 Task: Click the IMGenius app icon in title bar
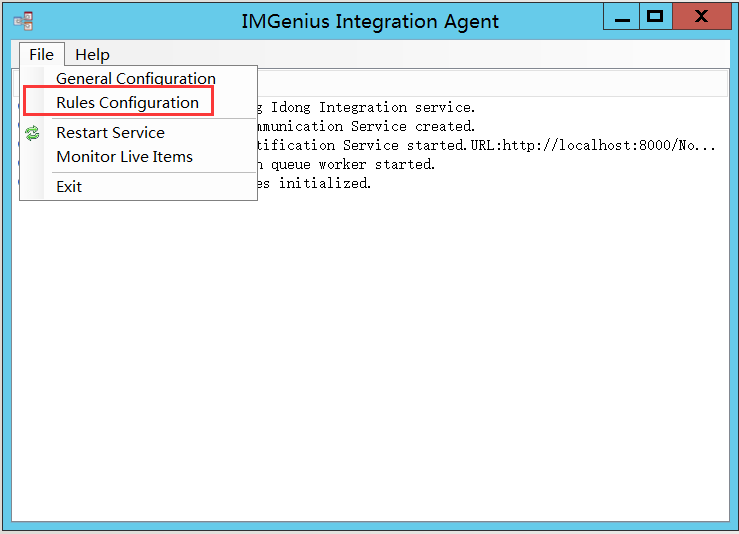[22, 21]
